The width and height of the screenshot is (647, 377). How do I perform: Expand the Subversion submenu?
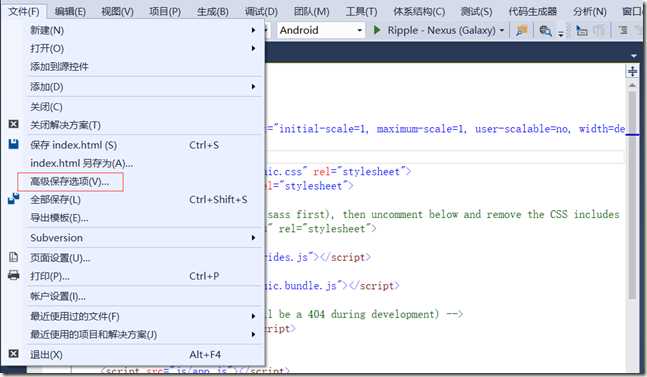[253, 238]
